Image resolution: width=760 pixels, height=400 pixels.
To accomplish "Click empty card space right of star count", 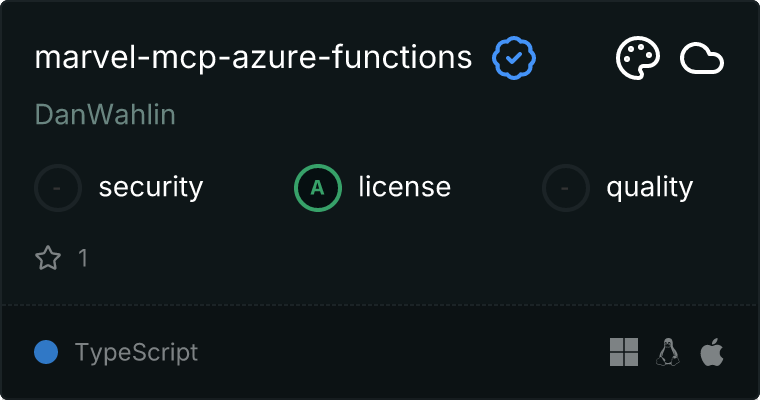I will click(x=400, y=259).
